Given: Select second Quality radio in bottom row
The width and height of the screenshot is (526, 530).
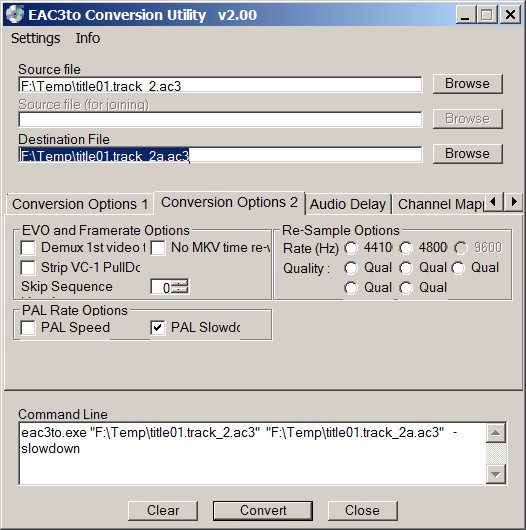Looking at the screenshot, I should 406,288.
